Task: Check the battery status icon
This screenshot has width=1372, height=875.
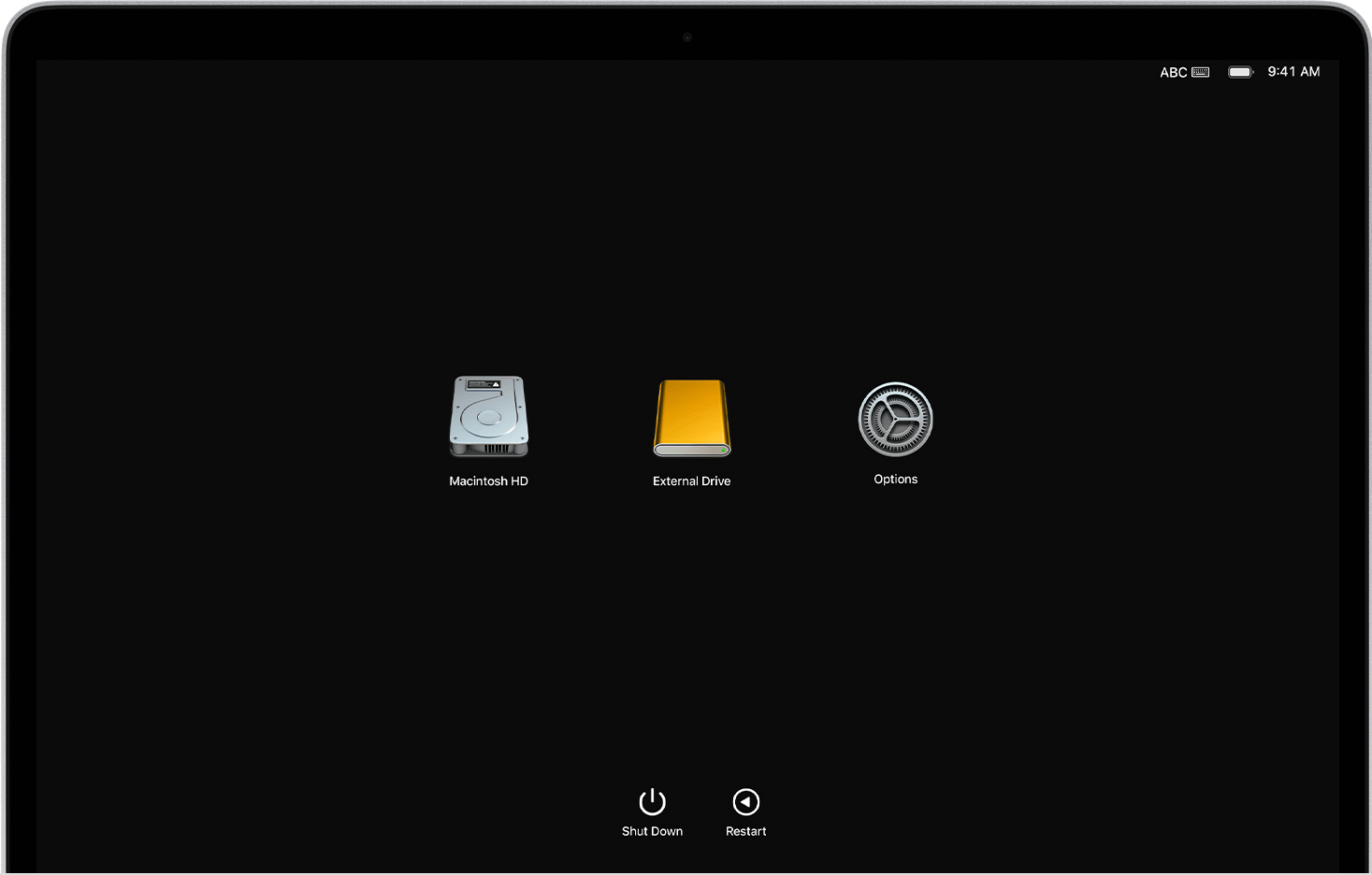Action: tap(1241, 72)
